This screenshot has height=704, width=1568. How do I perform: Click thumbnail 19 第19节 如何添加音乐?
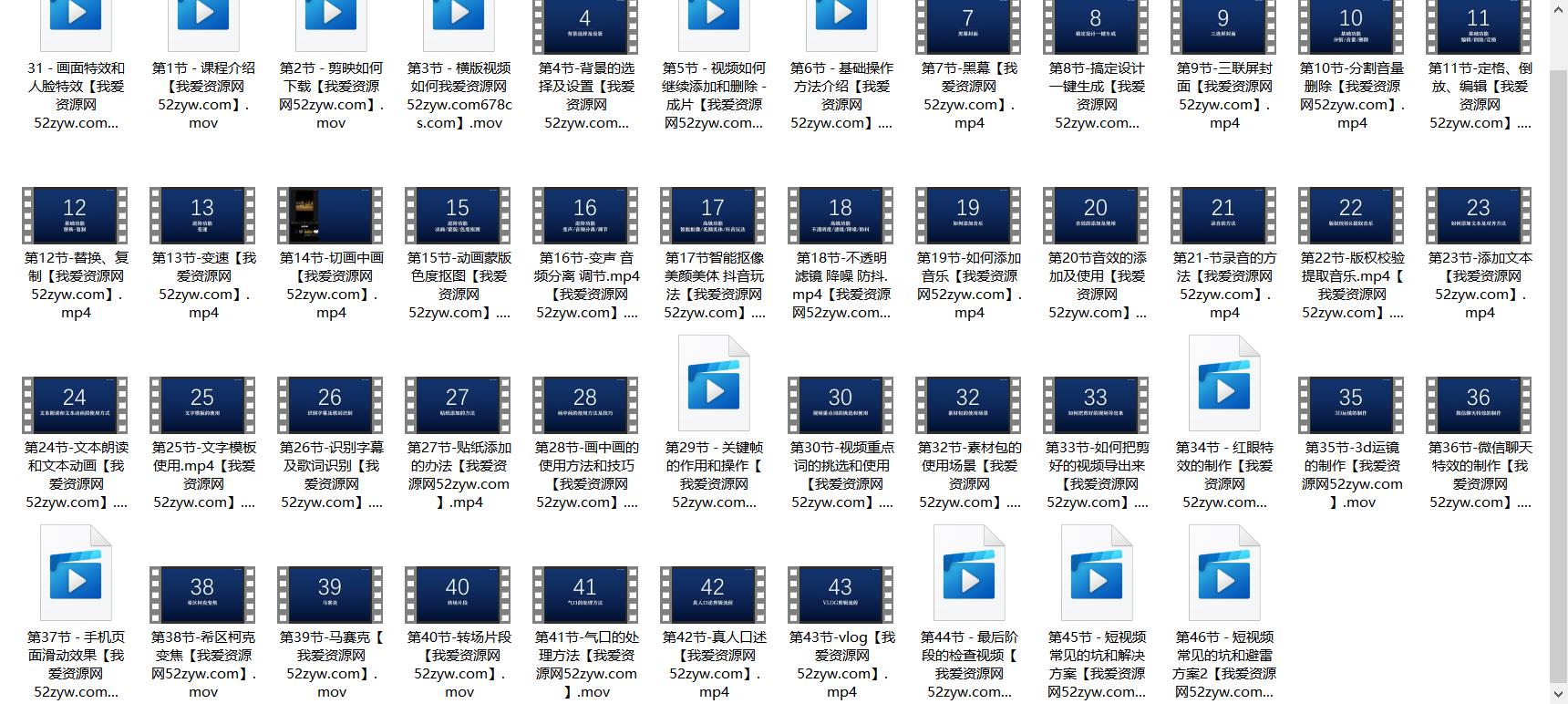pyautogui.click(x=968, y=216)
